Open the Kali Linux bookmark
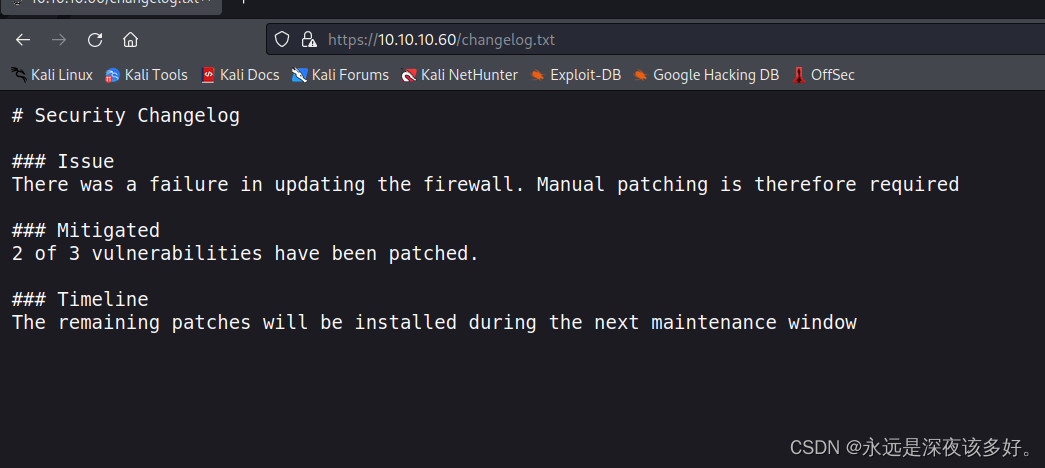 click(52, 75)
